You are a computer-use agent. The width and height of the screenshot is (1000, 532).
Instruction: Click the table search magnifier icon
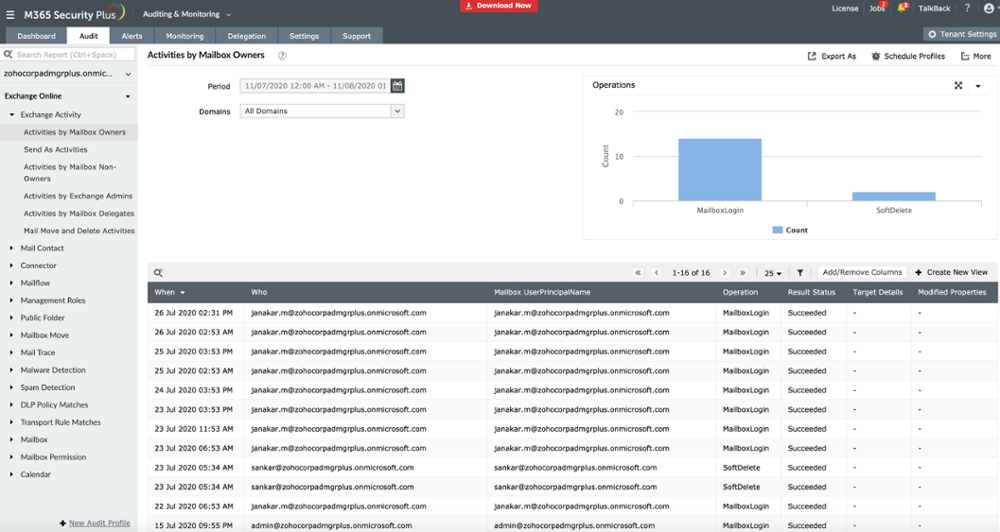158,272
